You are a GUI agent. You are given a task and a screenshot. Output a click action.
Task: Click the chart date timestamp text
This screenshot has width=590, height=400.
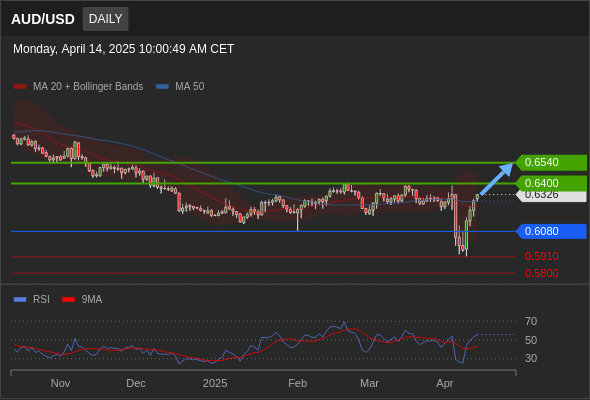click(x=123, y=49)
